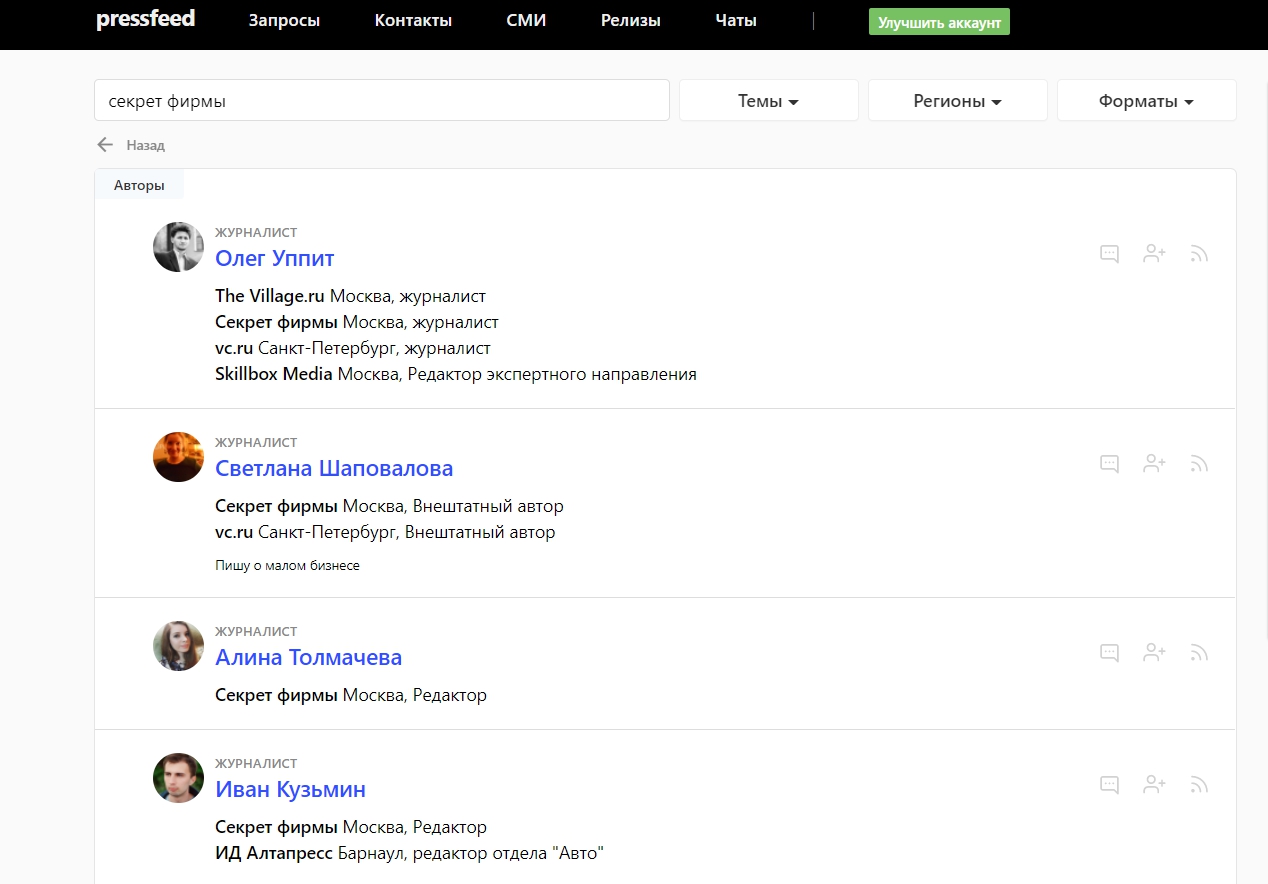Viewport: 1268px width, 884px height.
Task: Subscribe to Олег Уппит's feed icon
Action: pos(1199,254)
